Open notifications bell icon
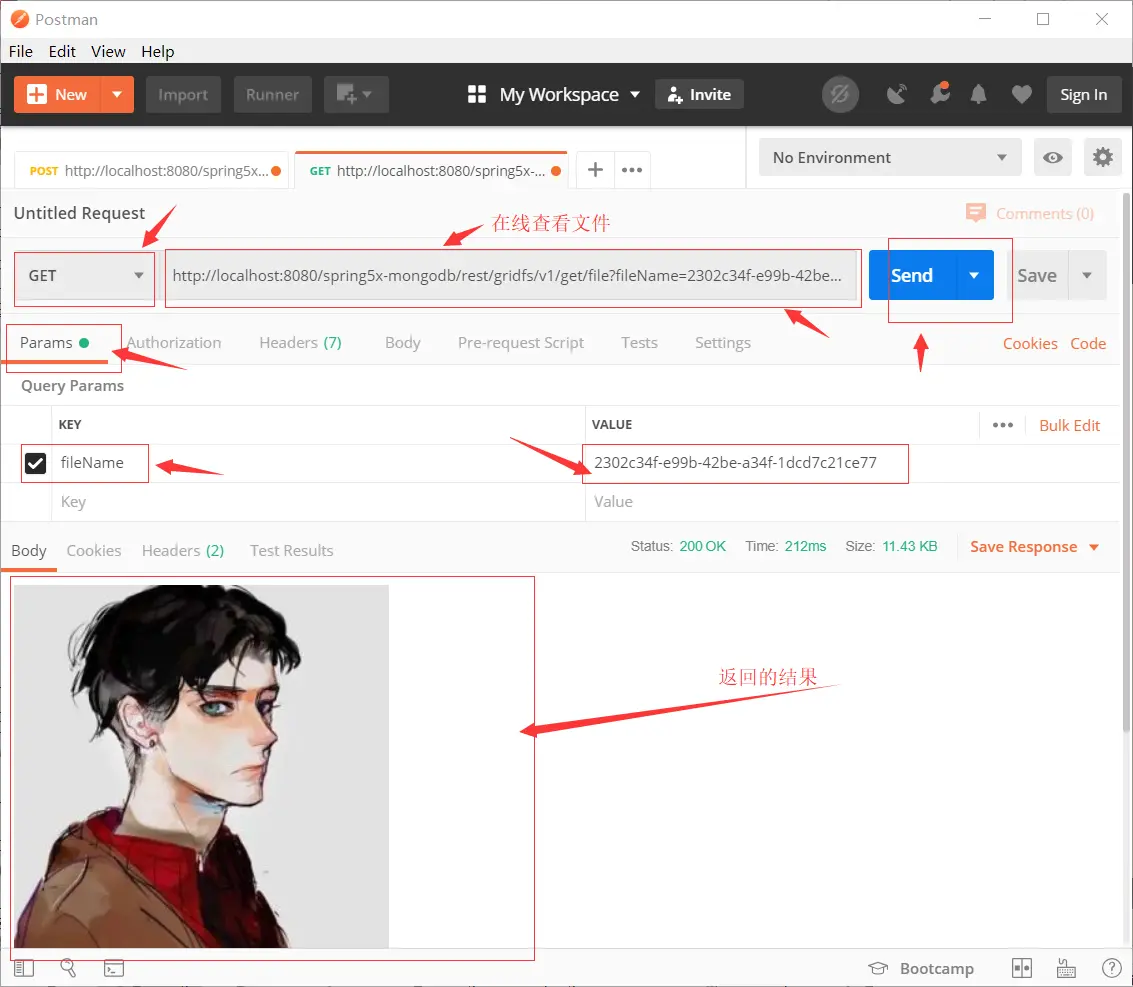1133x987 pixels. click(978, 95)
